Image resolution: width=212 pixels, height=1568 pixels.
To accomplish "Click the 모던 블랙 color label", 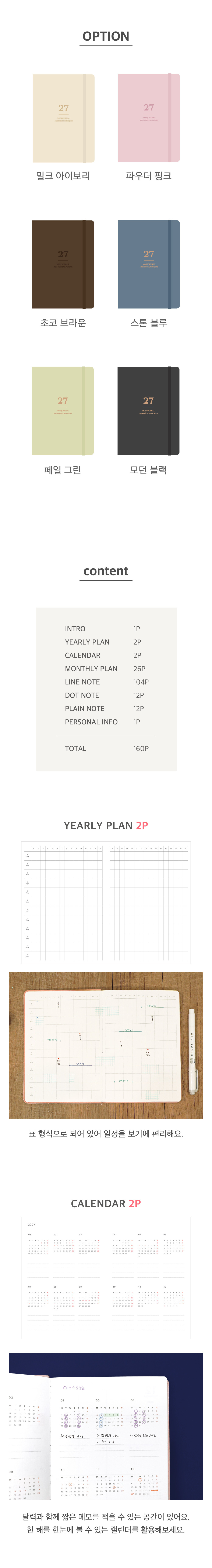I will pos(149,470).
